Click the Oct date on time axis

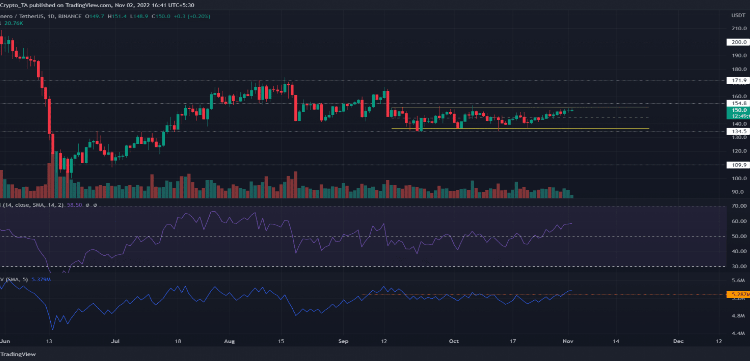tap(453, 341)
